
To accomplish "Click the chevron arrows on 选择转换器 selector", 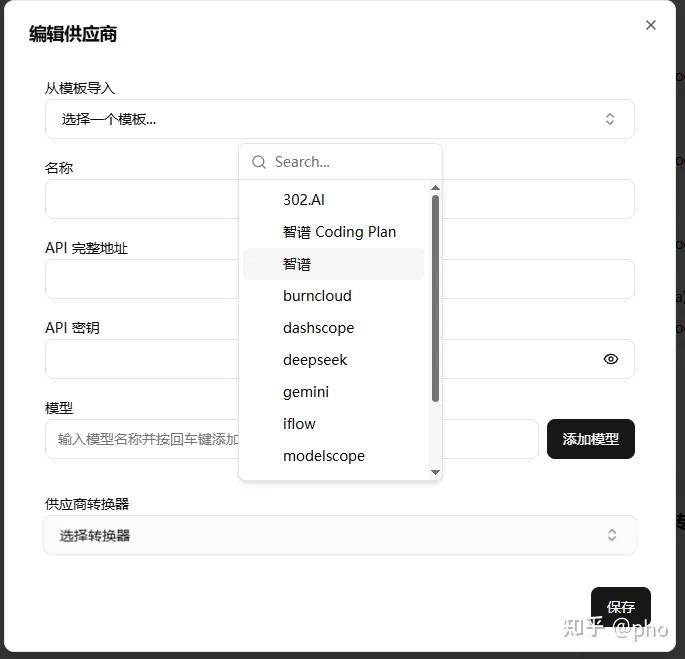I will point(612,535).
